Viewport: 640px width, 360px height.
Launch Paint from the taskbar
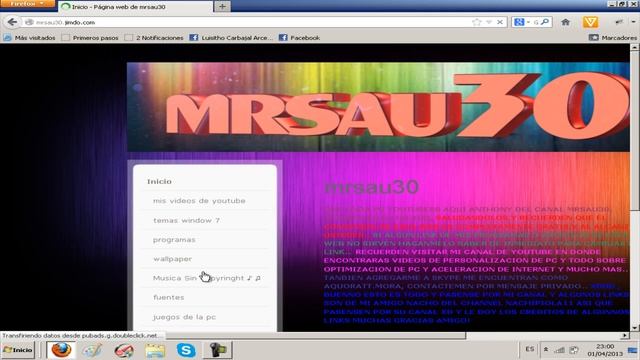click(x=92, y=350)
